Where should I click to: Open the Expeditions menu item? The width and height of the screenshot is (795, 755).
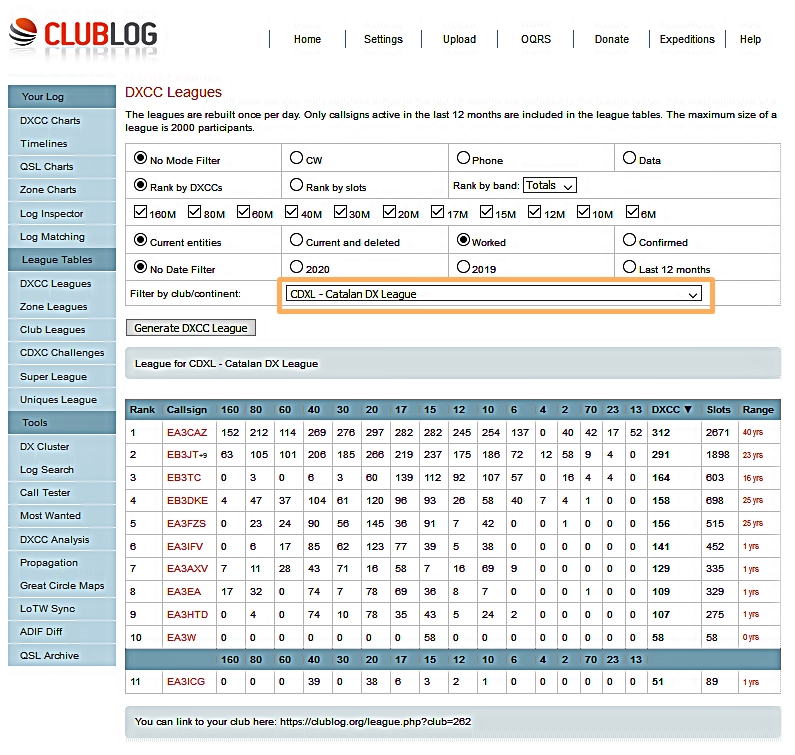[687, 39]
